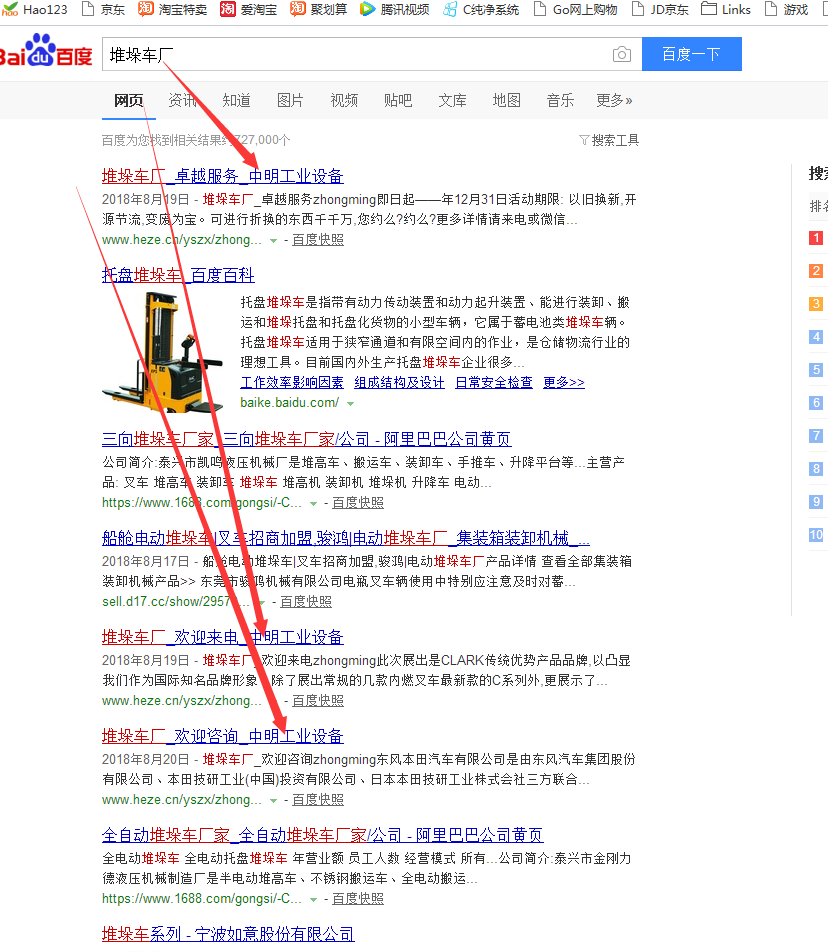Click rank number 2 in sidebar list
828x952 pixels.
(816, 271)
